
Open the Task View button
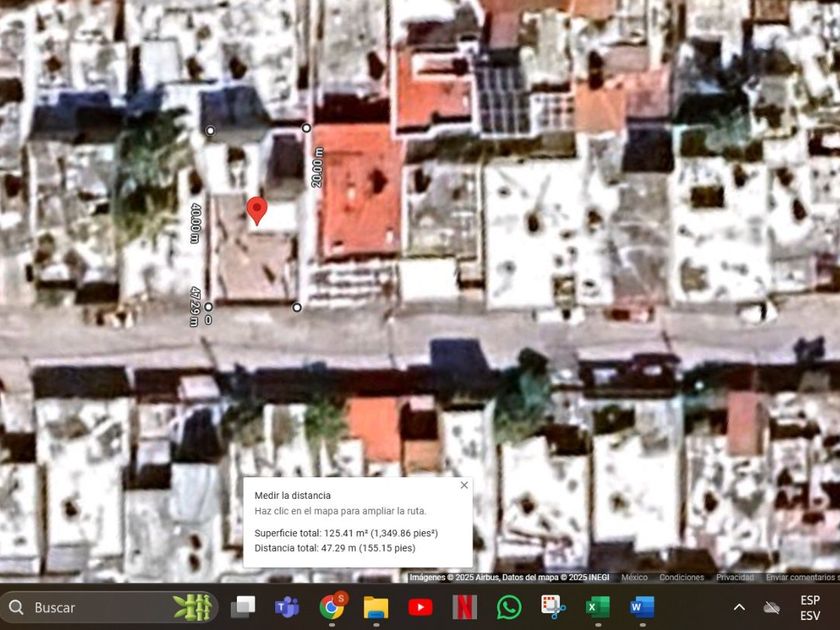[x=243, y=607]
